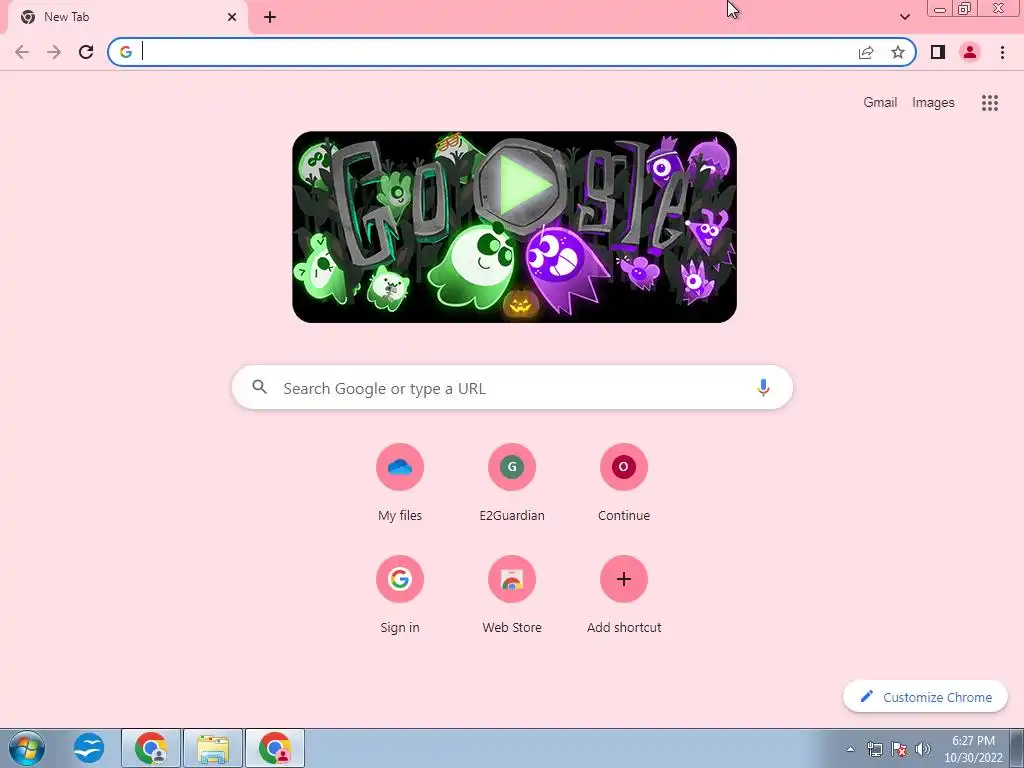Open the Web Store shortcut
This screenshot has width=1024, height=768.
[512, 594]
